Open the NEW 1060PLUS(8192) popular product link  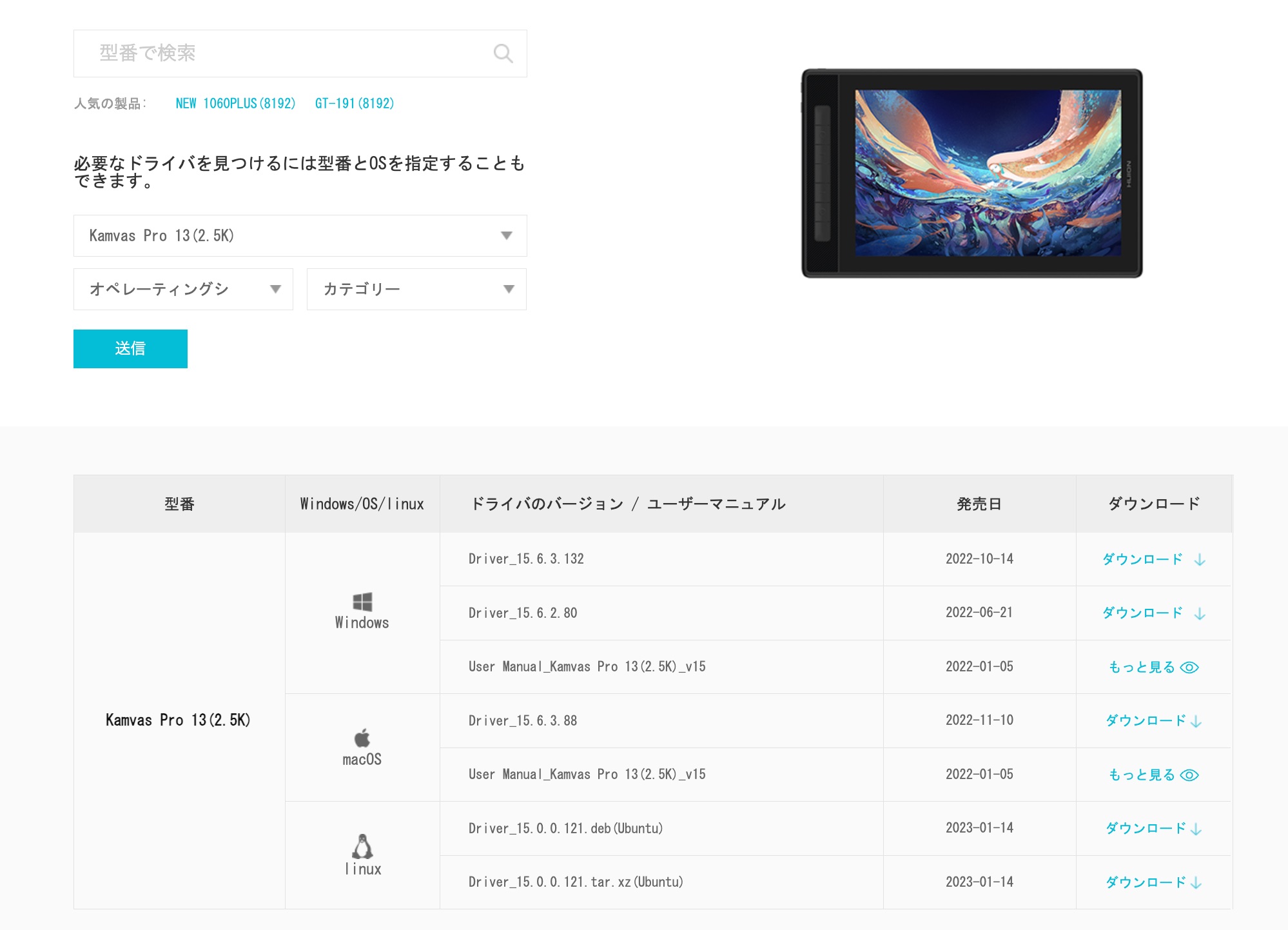[x=235, y=103]
